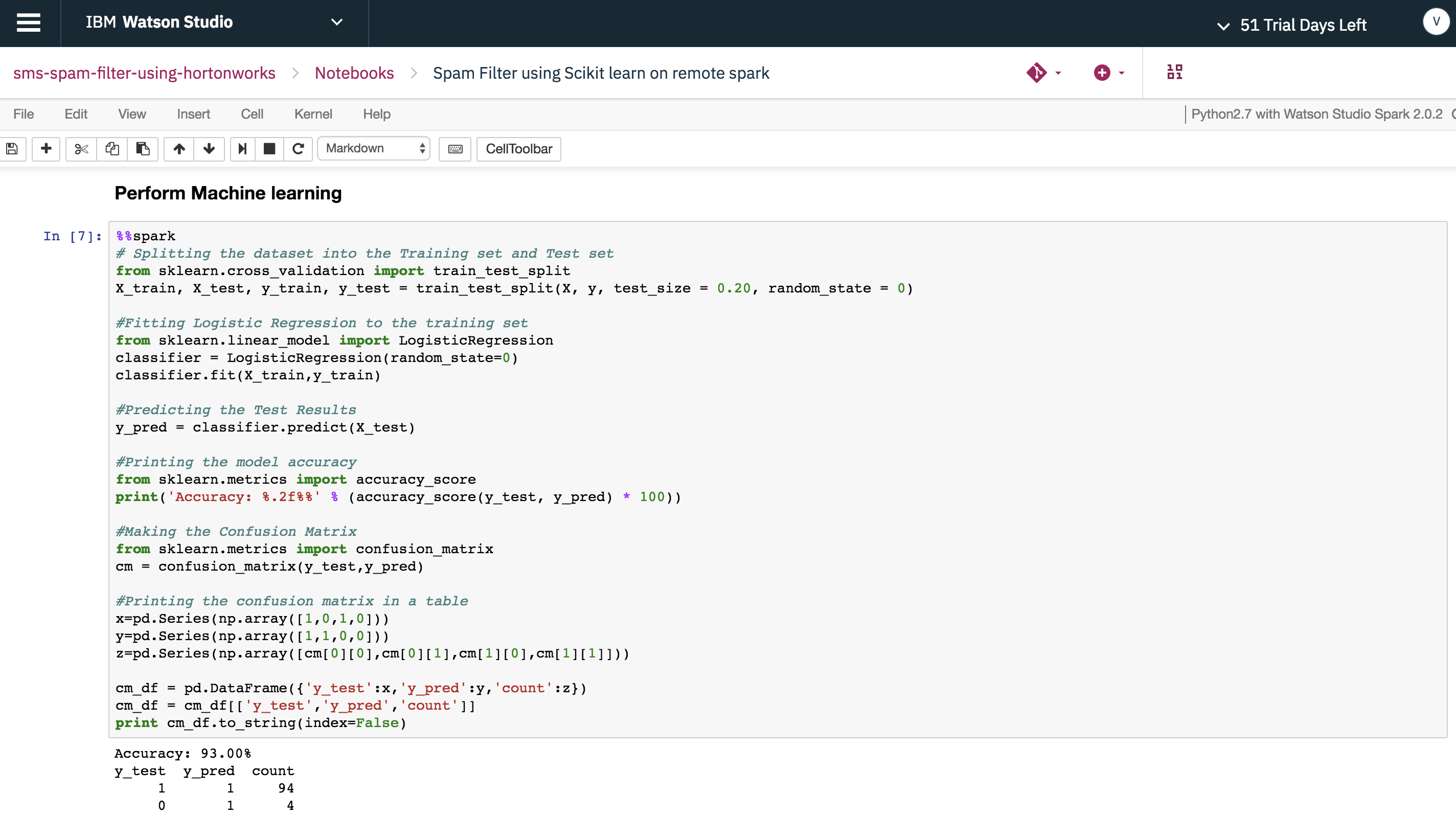
Task: Copy the selected cell
Action: 112,149
